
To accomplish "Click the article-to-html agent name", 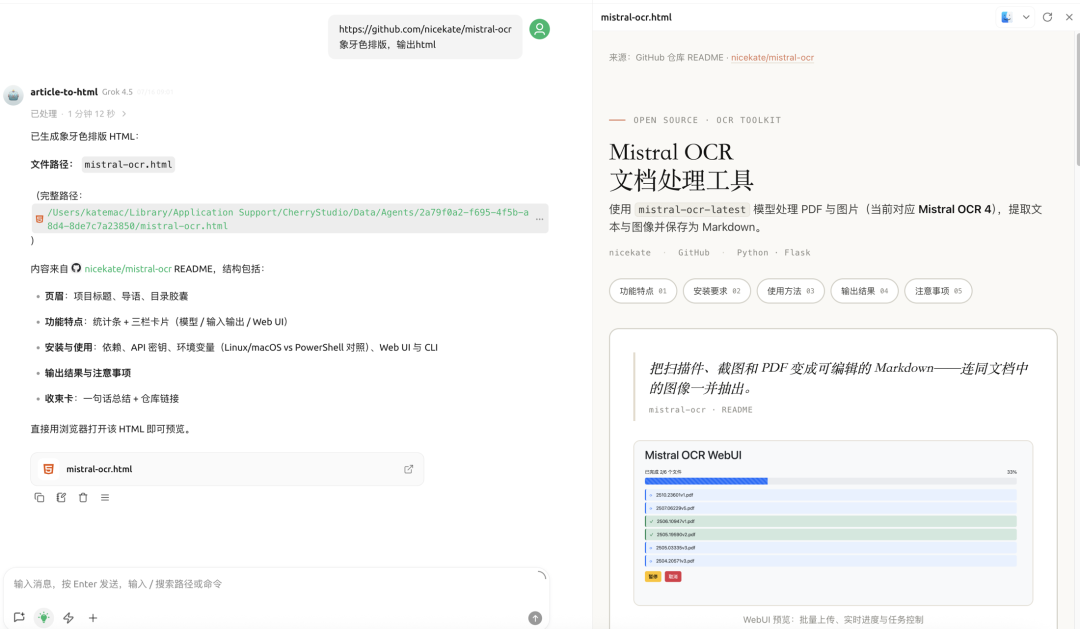I will (x=64, y=92).
